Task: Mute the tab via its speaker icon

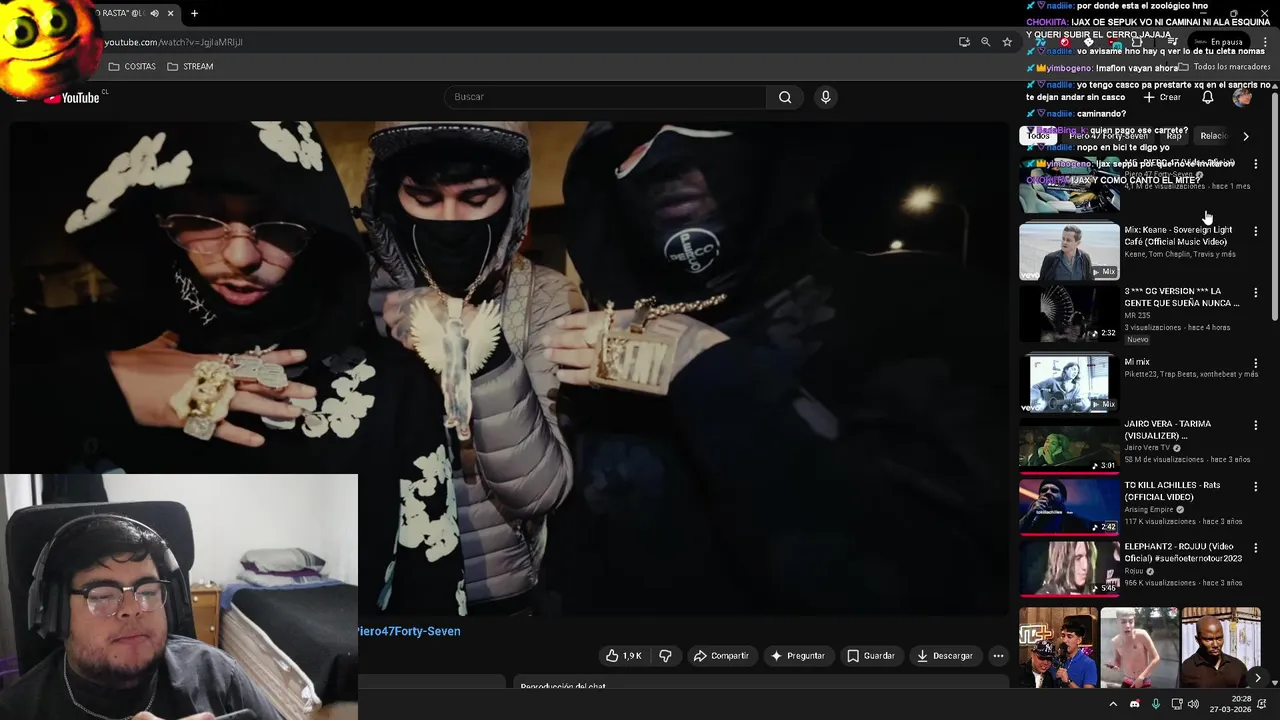Action: click(154, 13)
